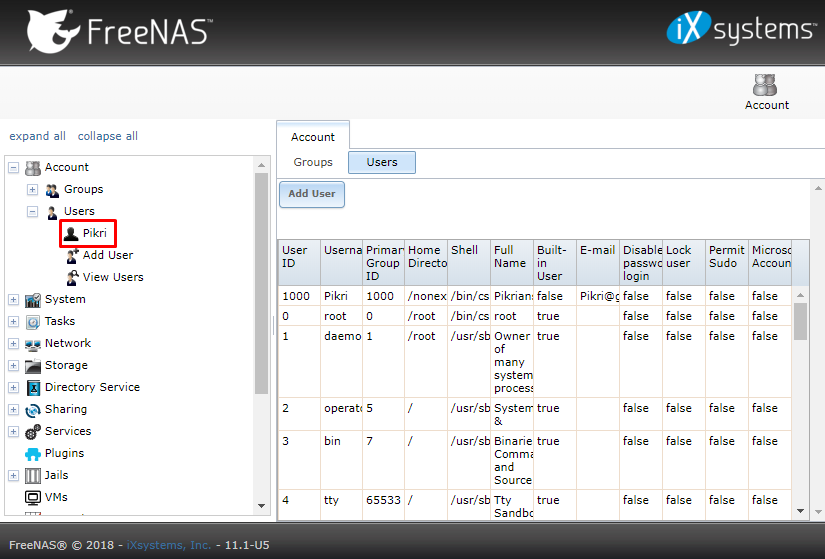
Task: Click the 65533 group ID cell
Action: 383,506
